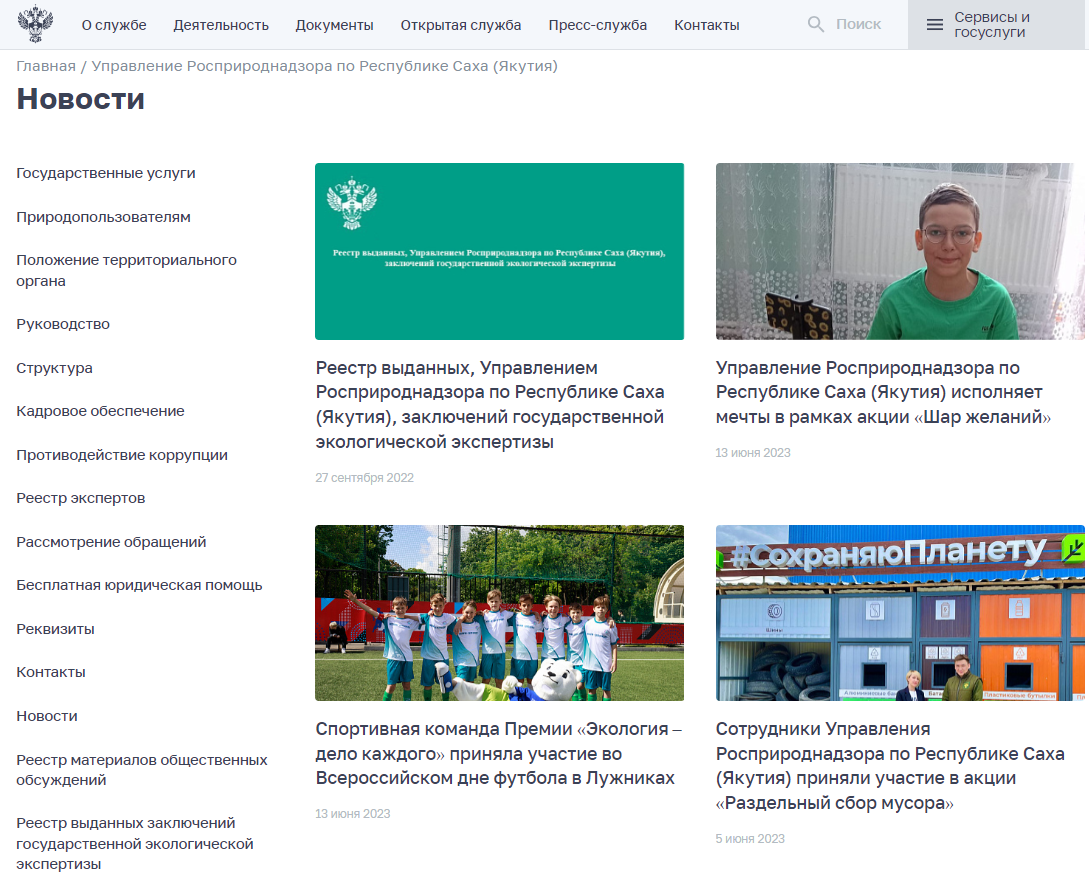Open the Sakha (Yakutia) department breadcrumb link
The height and width of the screenshot is (876, 1089).
(x=324, y=66)
